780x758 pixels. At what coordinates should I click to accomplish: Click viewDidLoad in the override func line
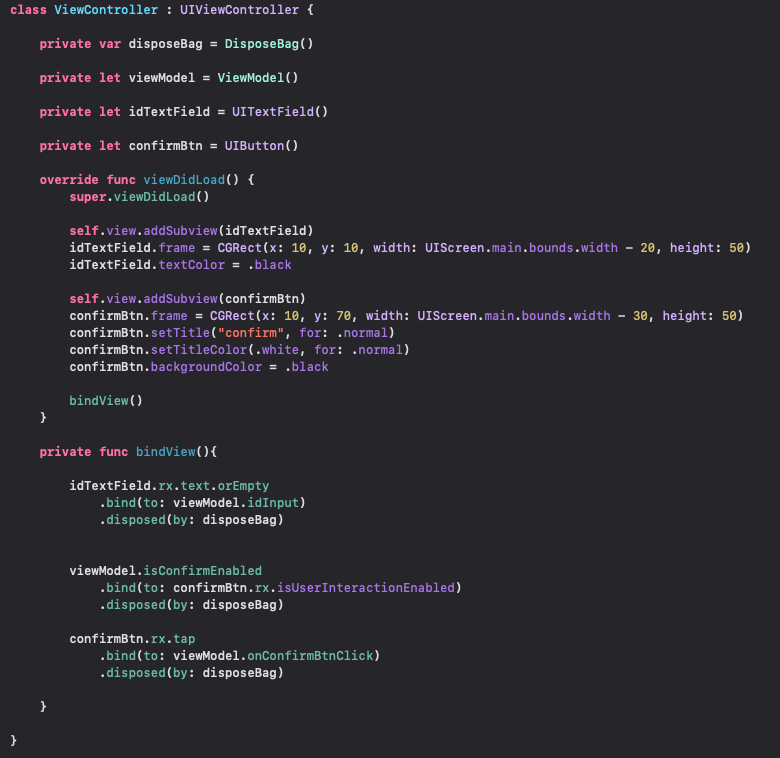[x=184, y=180]
